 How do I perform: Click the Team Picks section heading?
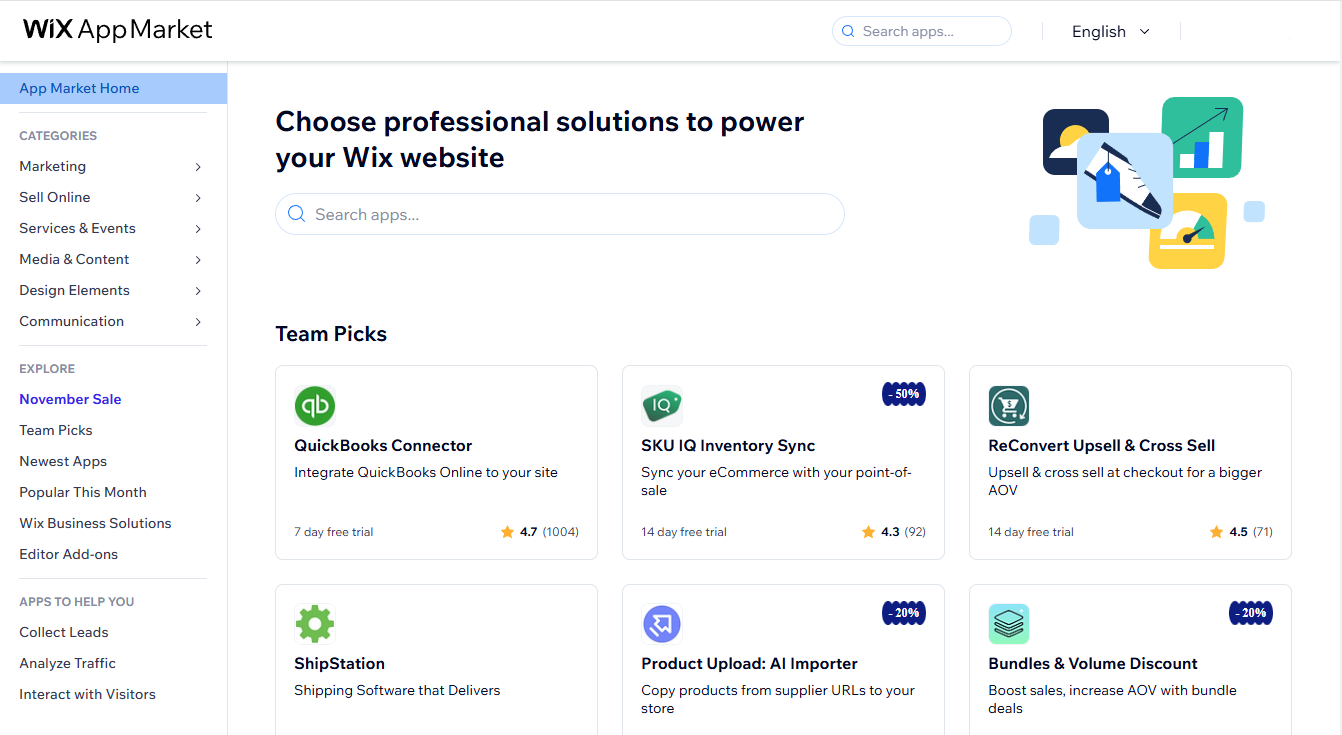coord(331,334)
